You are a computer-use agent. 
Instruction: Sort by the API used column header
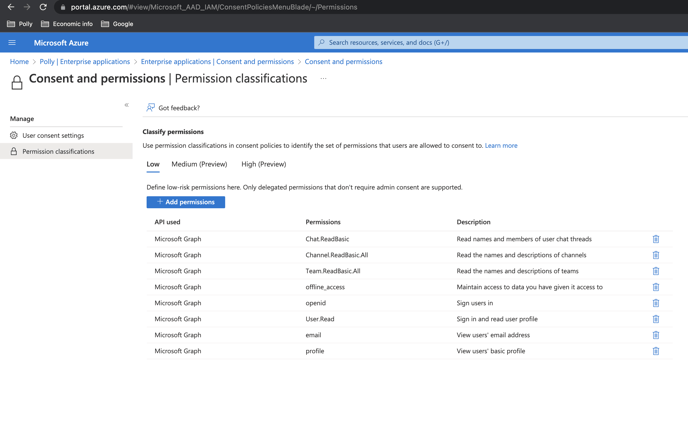click(167, 222)
